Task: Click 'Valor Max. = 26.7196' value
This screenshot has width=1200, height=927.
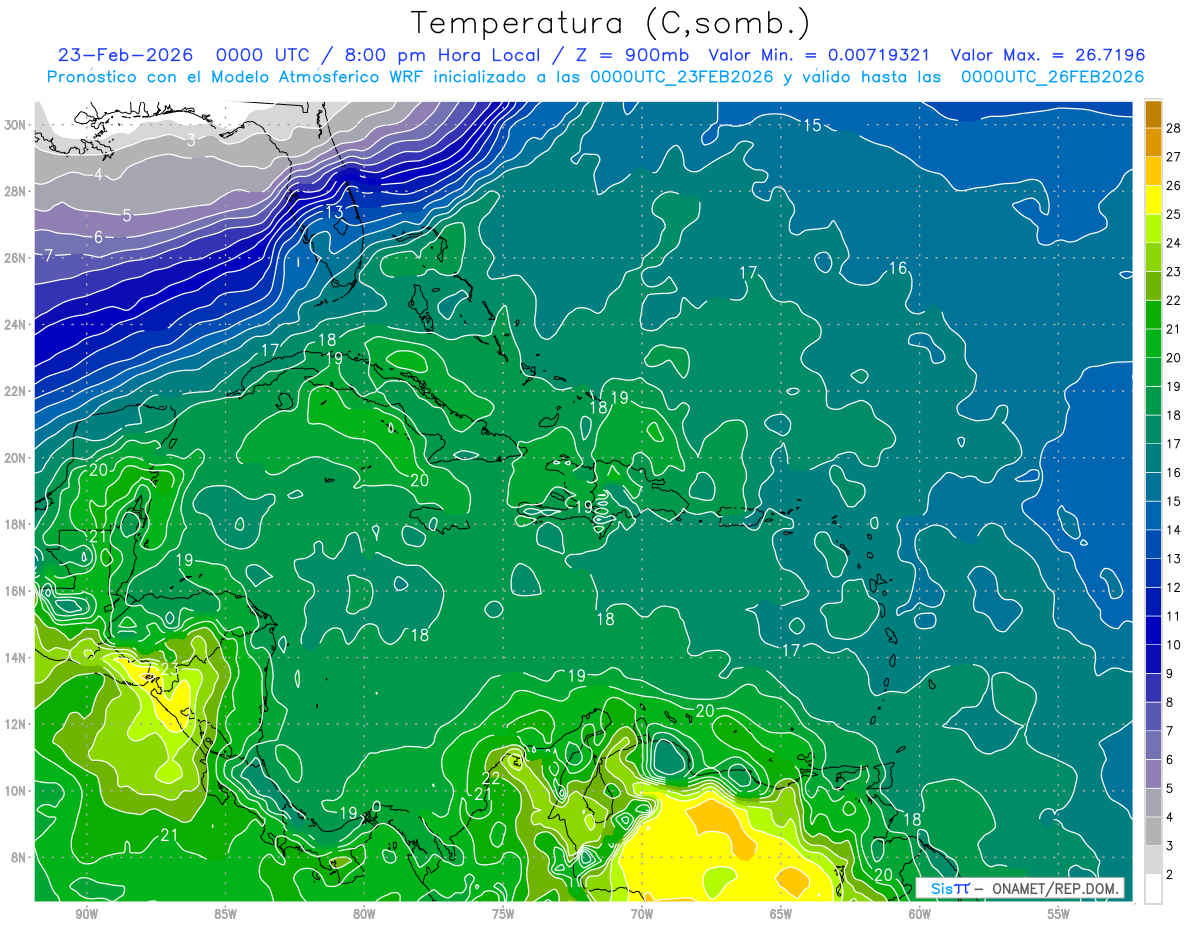Action: tap(1048, 55)
